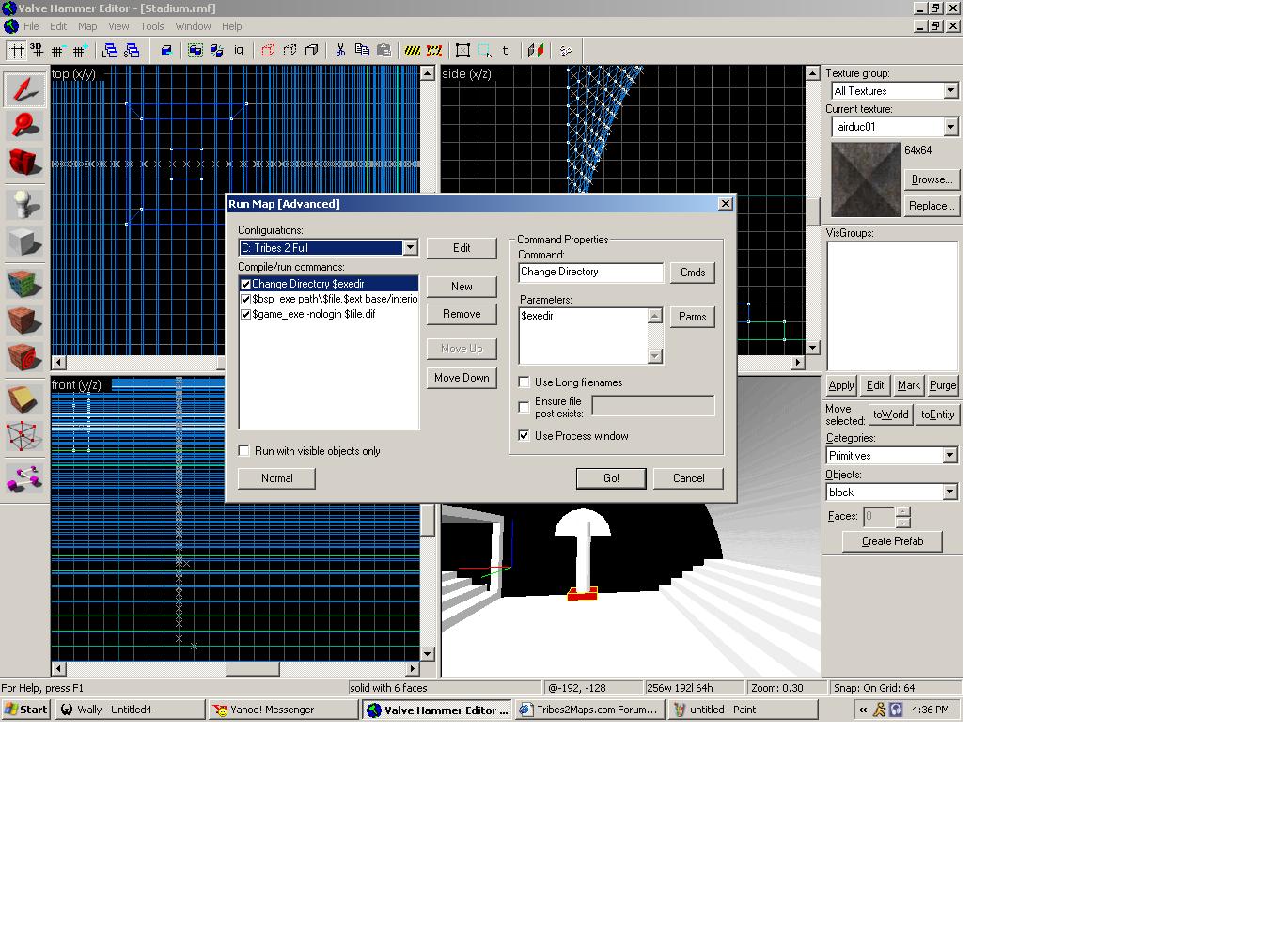Select the red Camera tool
This screenshot has width=1269, height=952.
24,162
